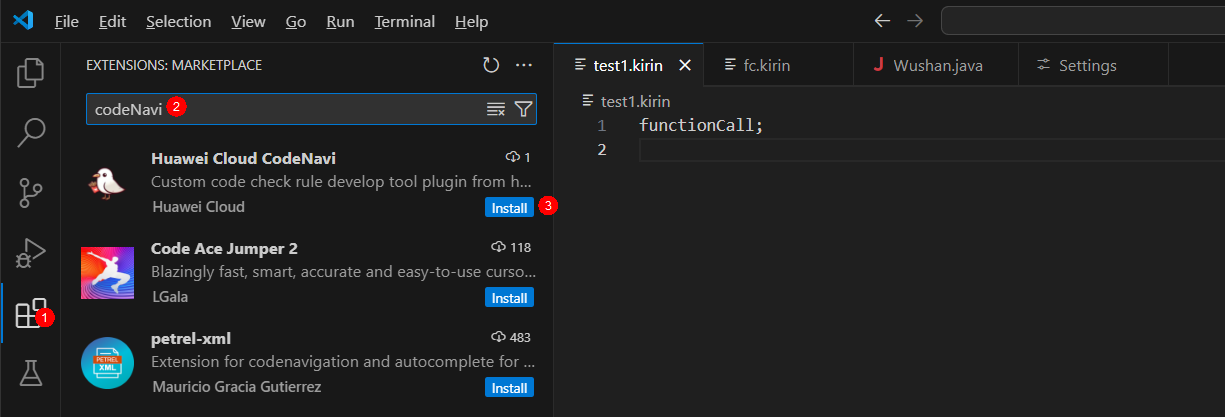Switch to the Wushan.java tab
Viewport: 1225px width, 417px height.
pos(937,65)
